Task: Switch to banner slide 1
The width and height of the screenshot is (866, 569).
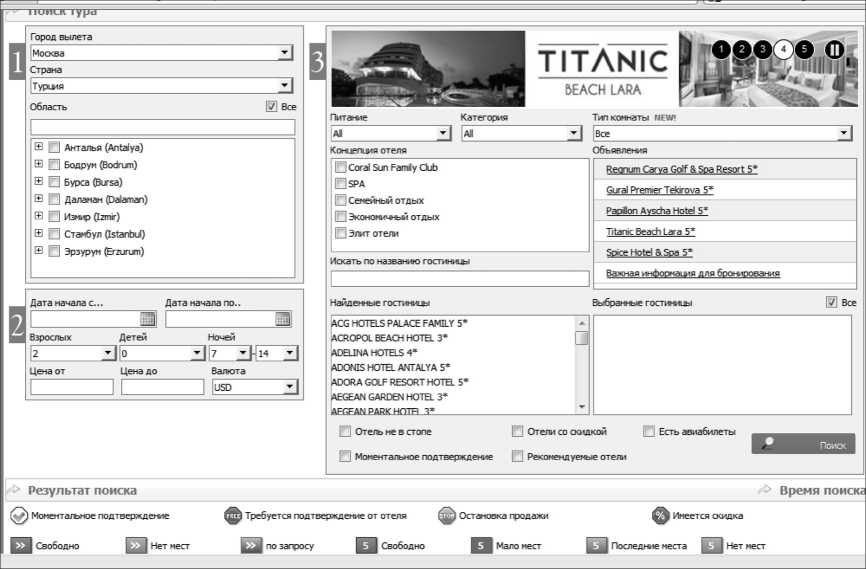Action: [x=721, y=49]
